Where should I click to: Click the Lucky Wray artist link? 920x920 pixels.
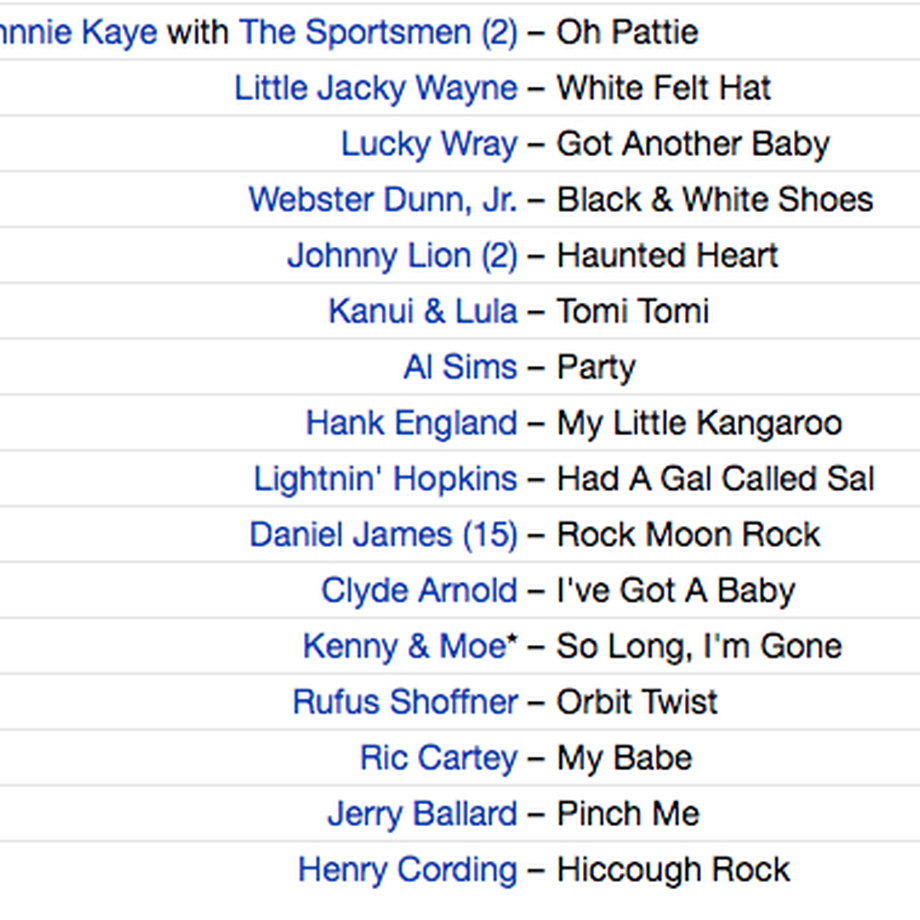coord(429,144)
